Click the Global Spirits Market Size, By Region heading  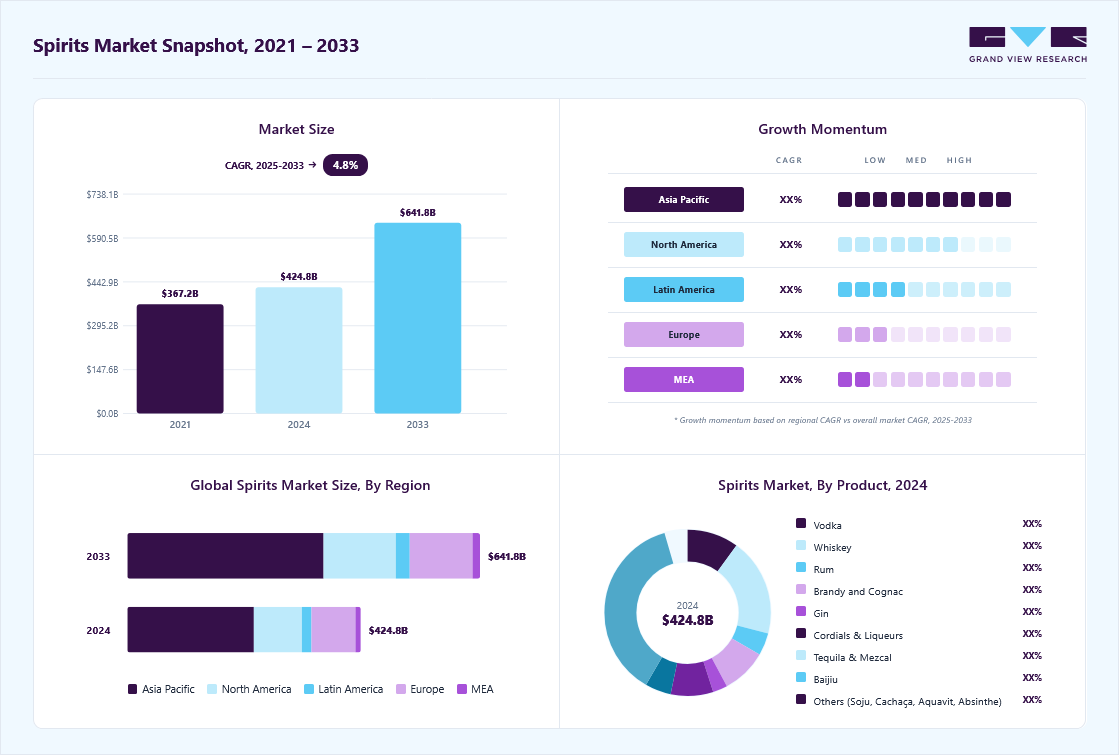[310, 485]
